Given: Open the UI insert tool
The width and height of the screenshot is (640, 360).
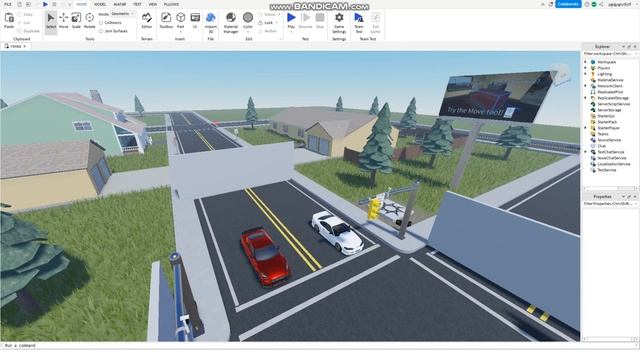Looking at the screenshot, I should 195,21.
